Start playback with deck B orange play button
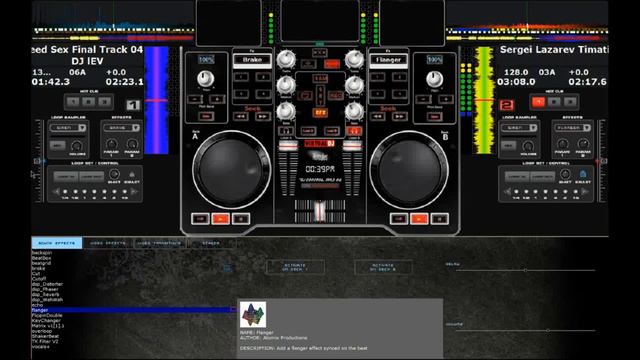The height and width of the screenshot is (360, 640). coord(419,219)
